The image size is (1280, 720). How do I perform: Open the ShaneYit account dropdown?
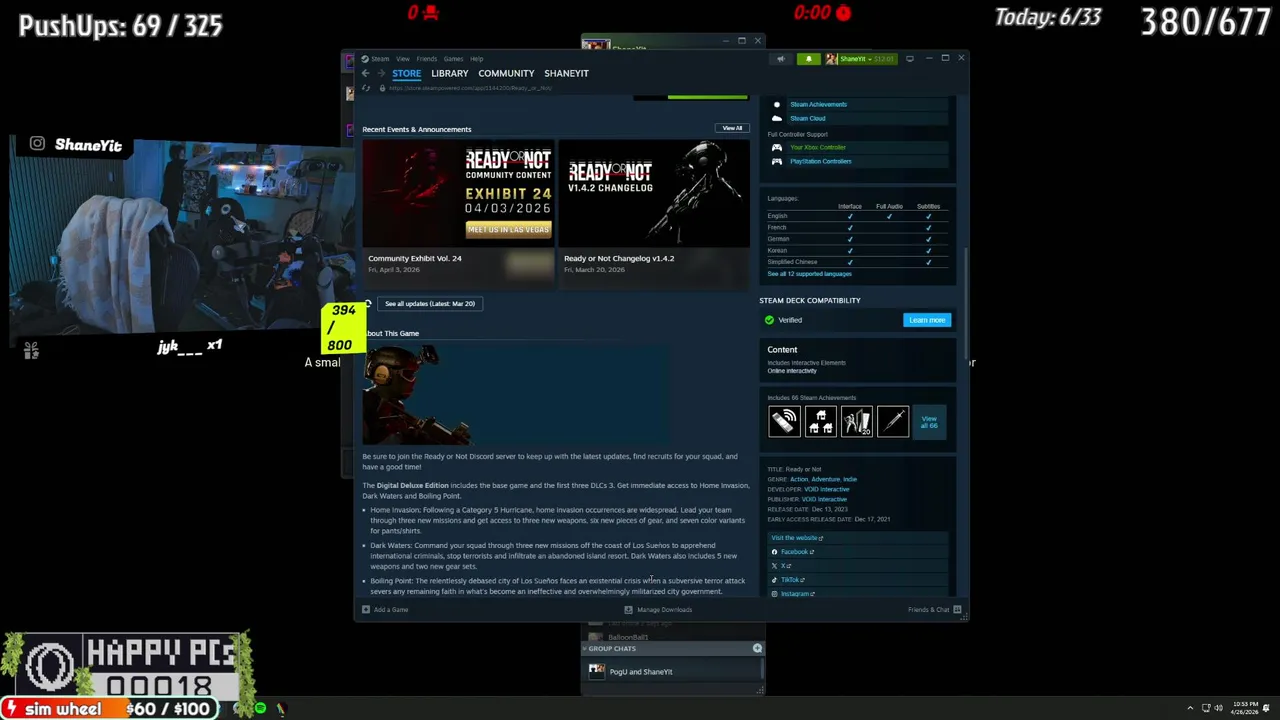click(861, 59)
